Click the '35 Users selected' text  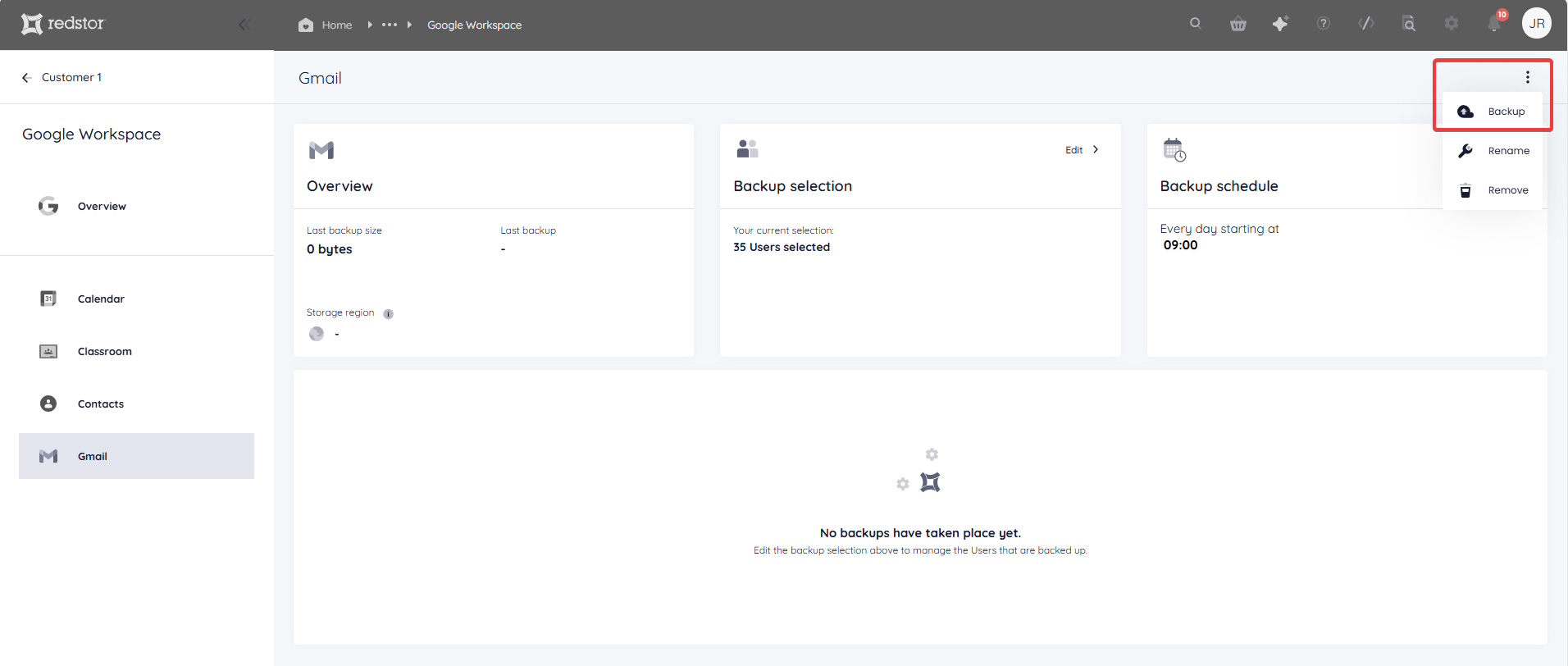tap(782, 247)
